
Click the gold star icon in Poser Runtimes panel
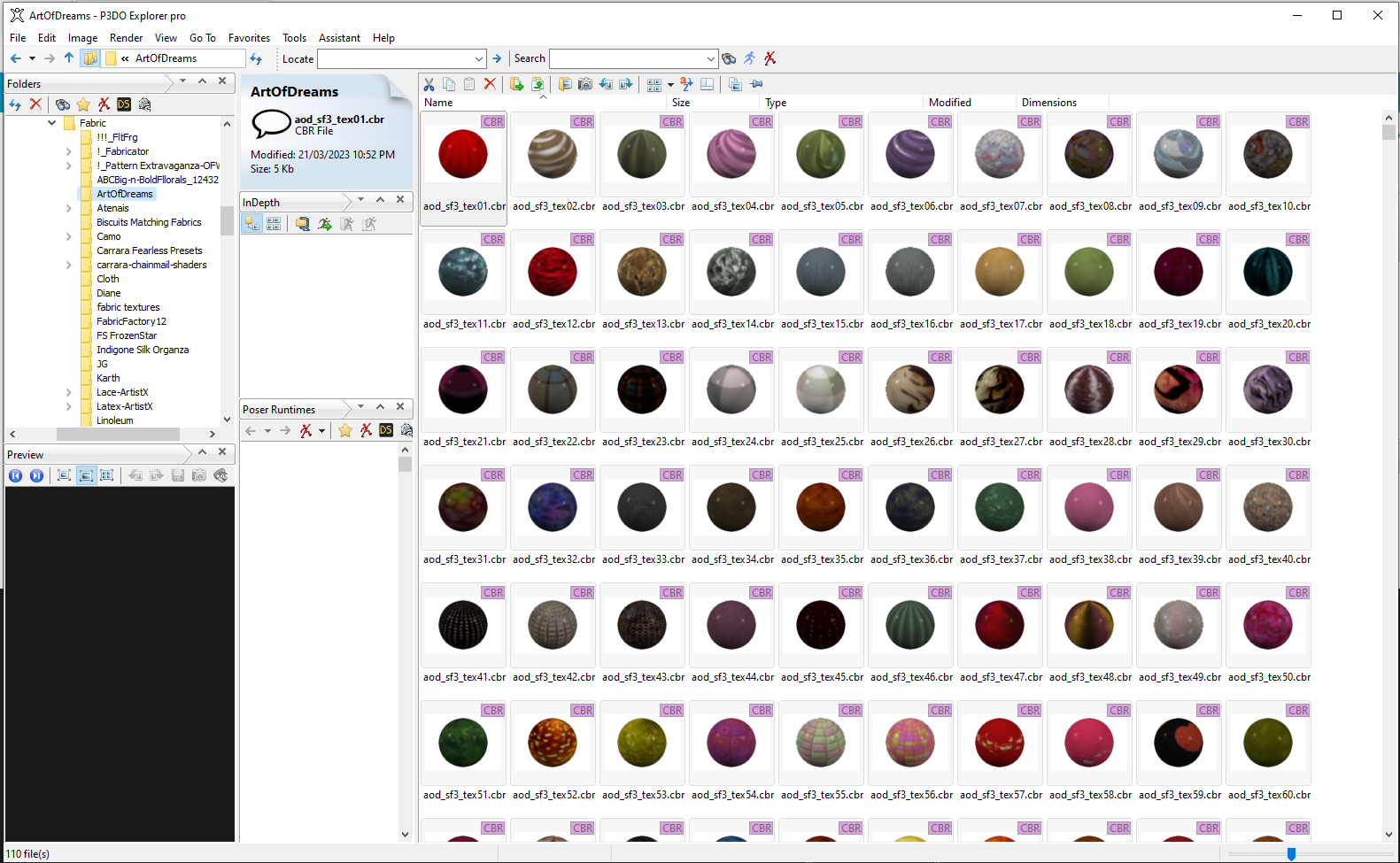(x=345, y=430)
